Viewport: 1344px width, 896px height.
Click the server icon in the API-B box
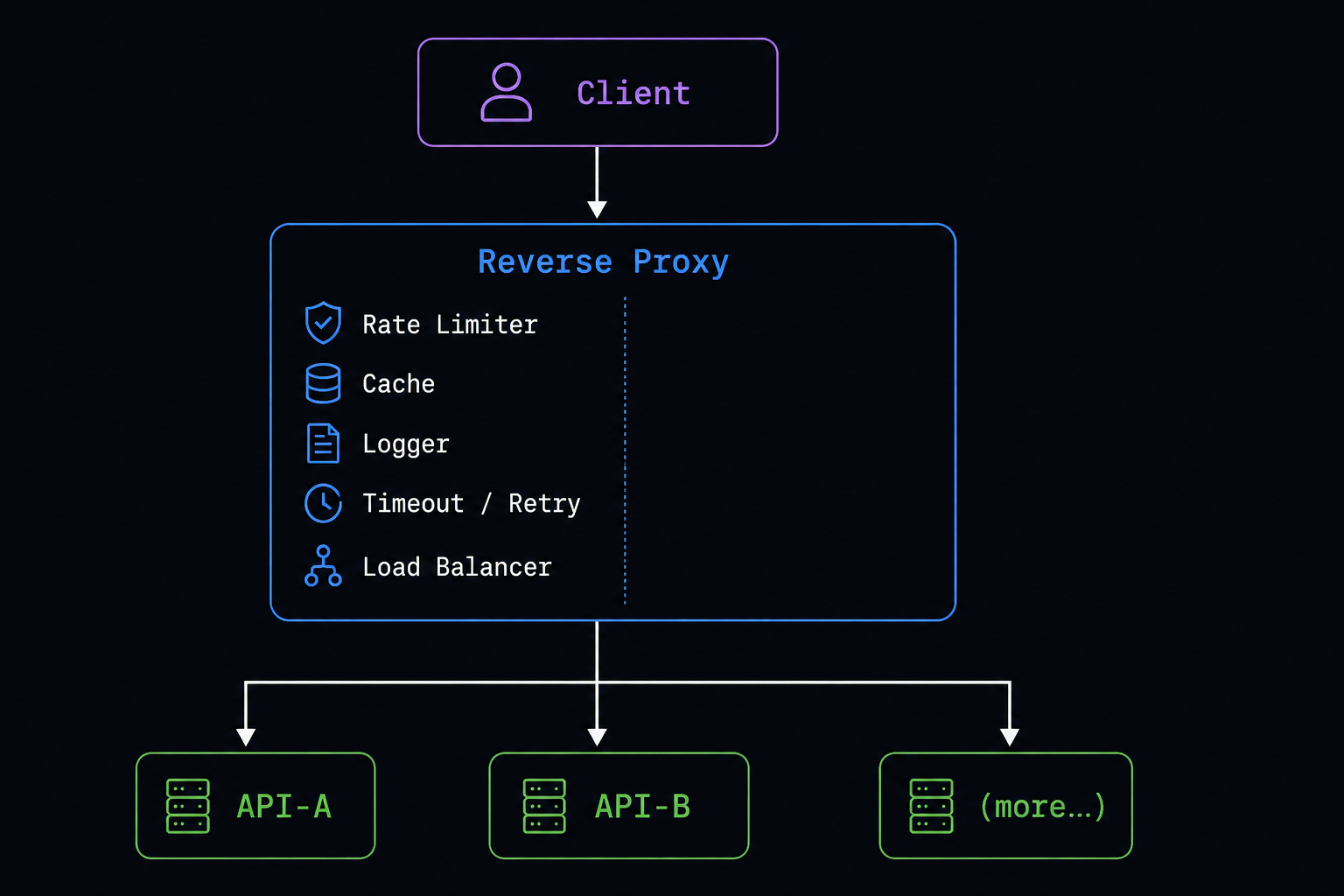coord(544,806)
